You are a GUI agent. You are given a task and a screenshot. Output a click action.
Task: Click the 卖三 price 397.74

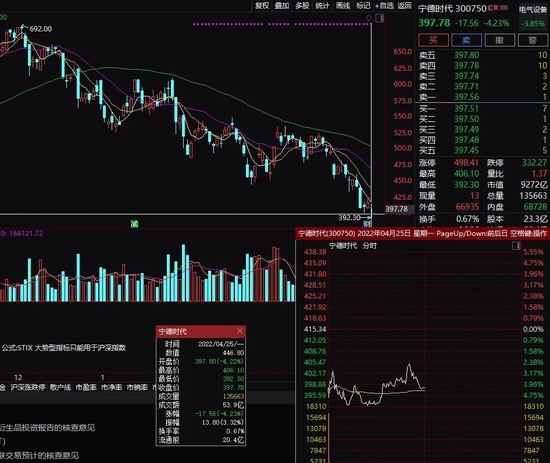point(467,76)
